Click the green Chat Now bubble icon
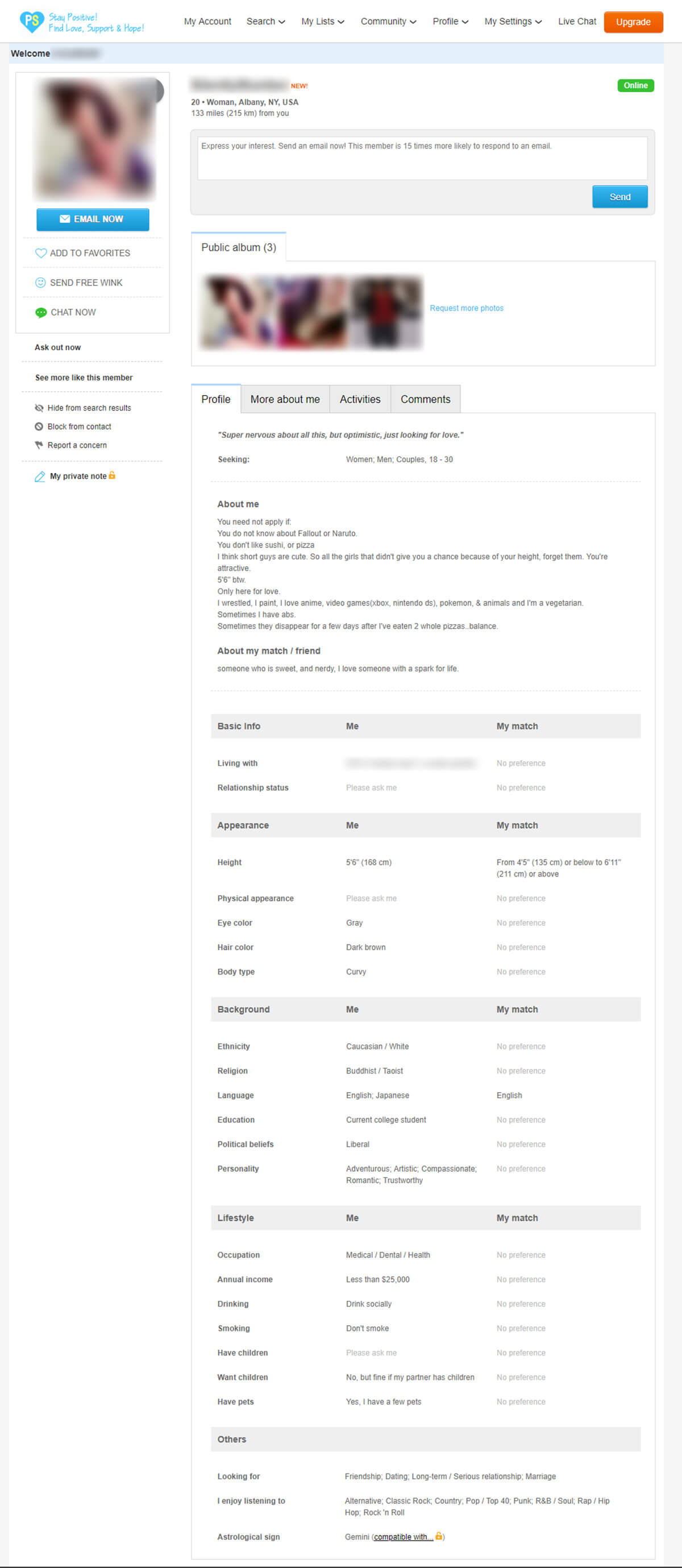This screenshot has width=682, height=1568. click(41, 312)
